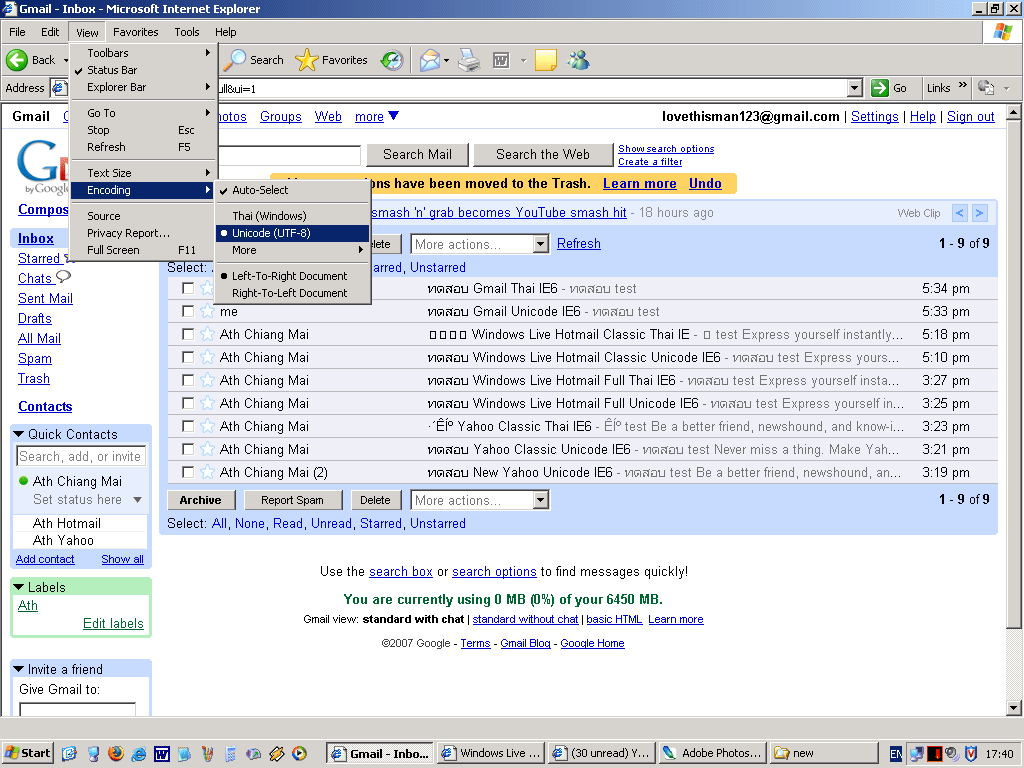Select Full Screen from View menu
1024x768 pixels.
(143, 250)
